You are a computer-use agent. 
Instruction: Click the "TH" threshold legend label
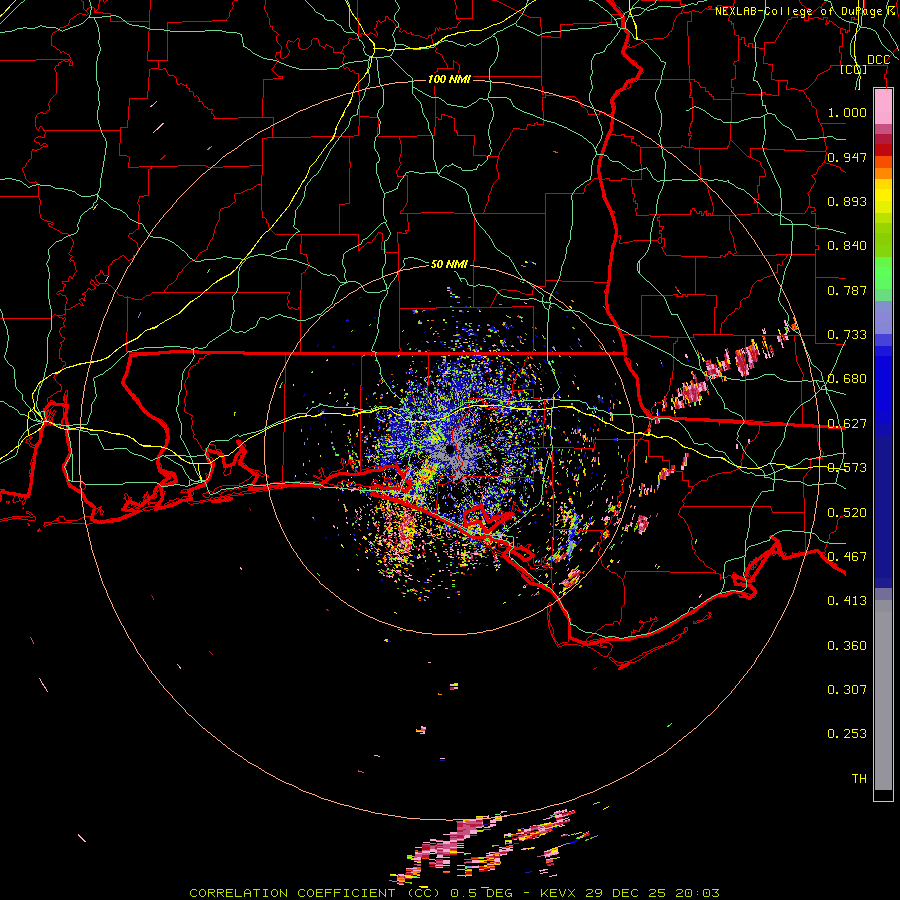click(x=859, y=778)
